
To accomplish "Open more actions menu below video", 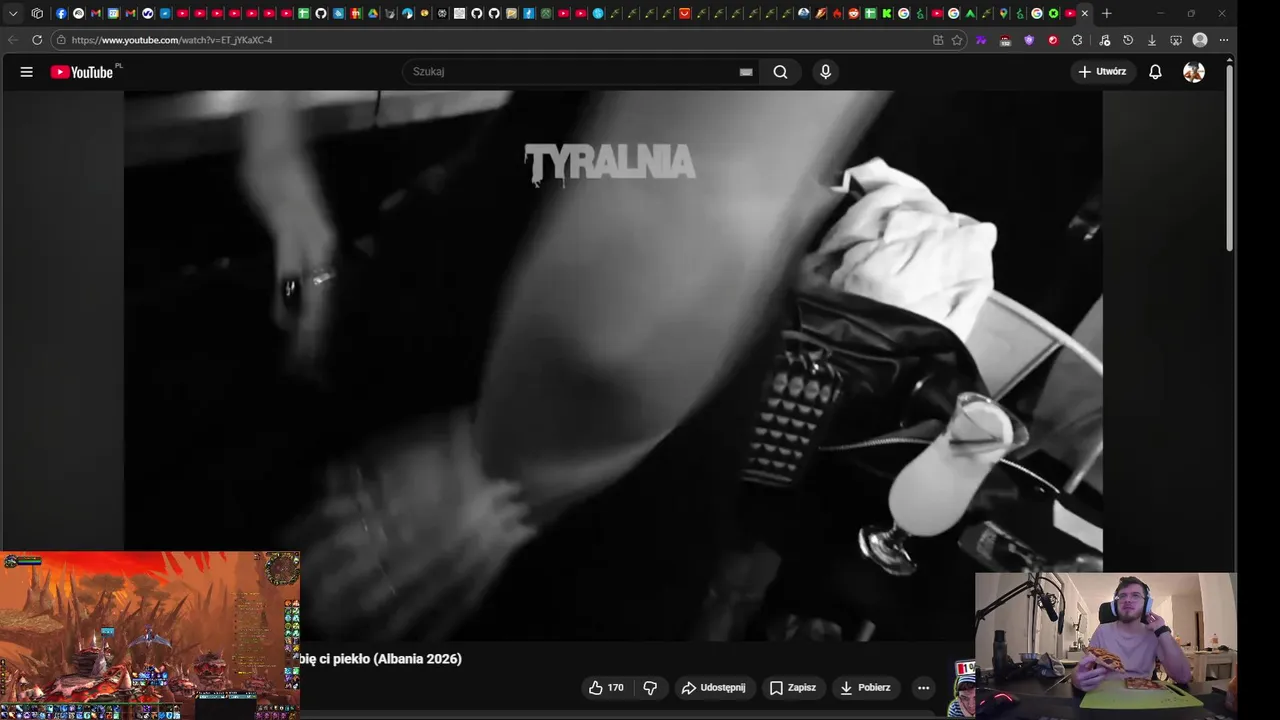I will pos(923,688).
